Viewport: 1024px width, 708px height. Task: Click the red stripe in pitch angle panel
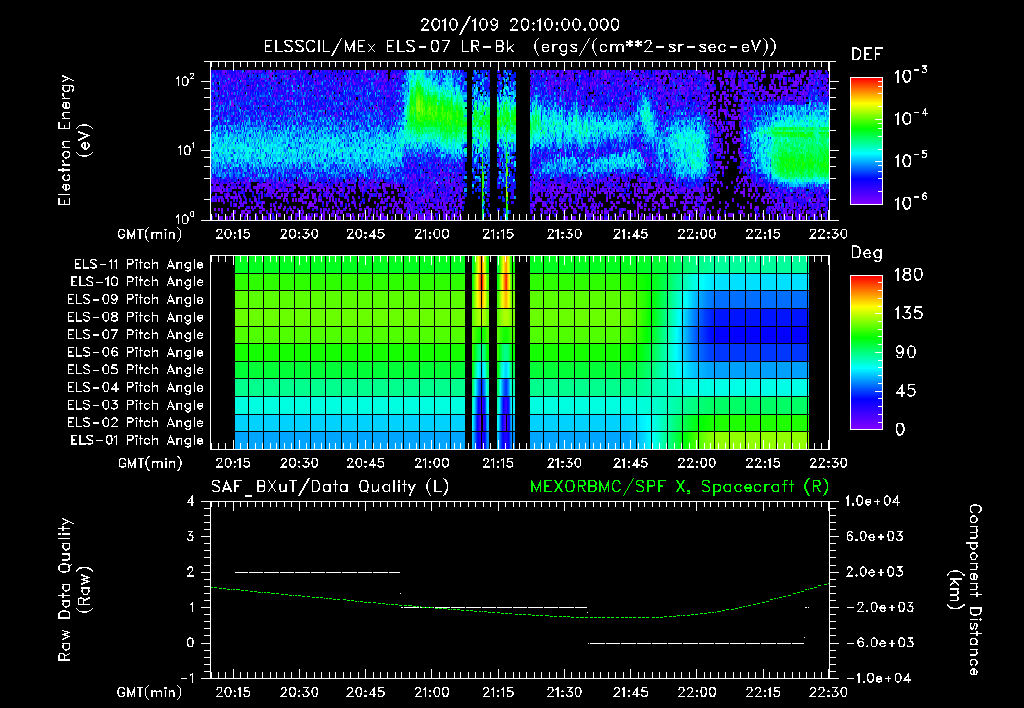481,281
